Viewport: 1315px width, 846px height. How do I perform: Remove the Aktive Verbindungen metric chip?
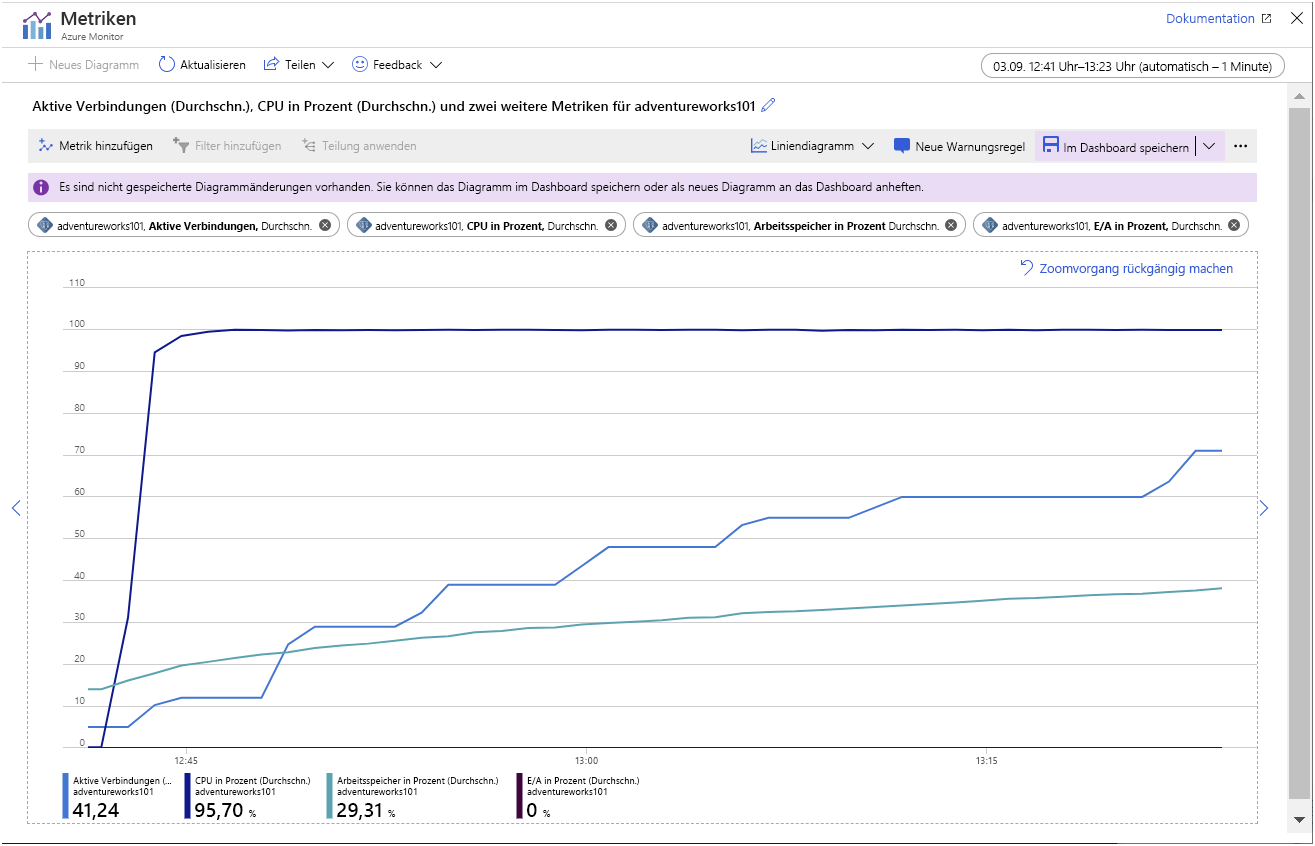pos(325,226)
